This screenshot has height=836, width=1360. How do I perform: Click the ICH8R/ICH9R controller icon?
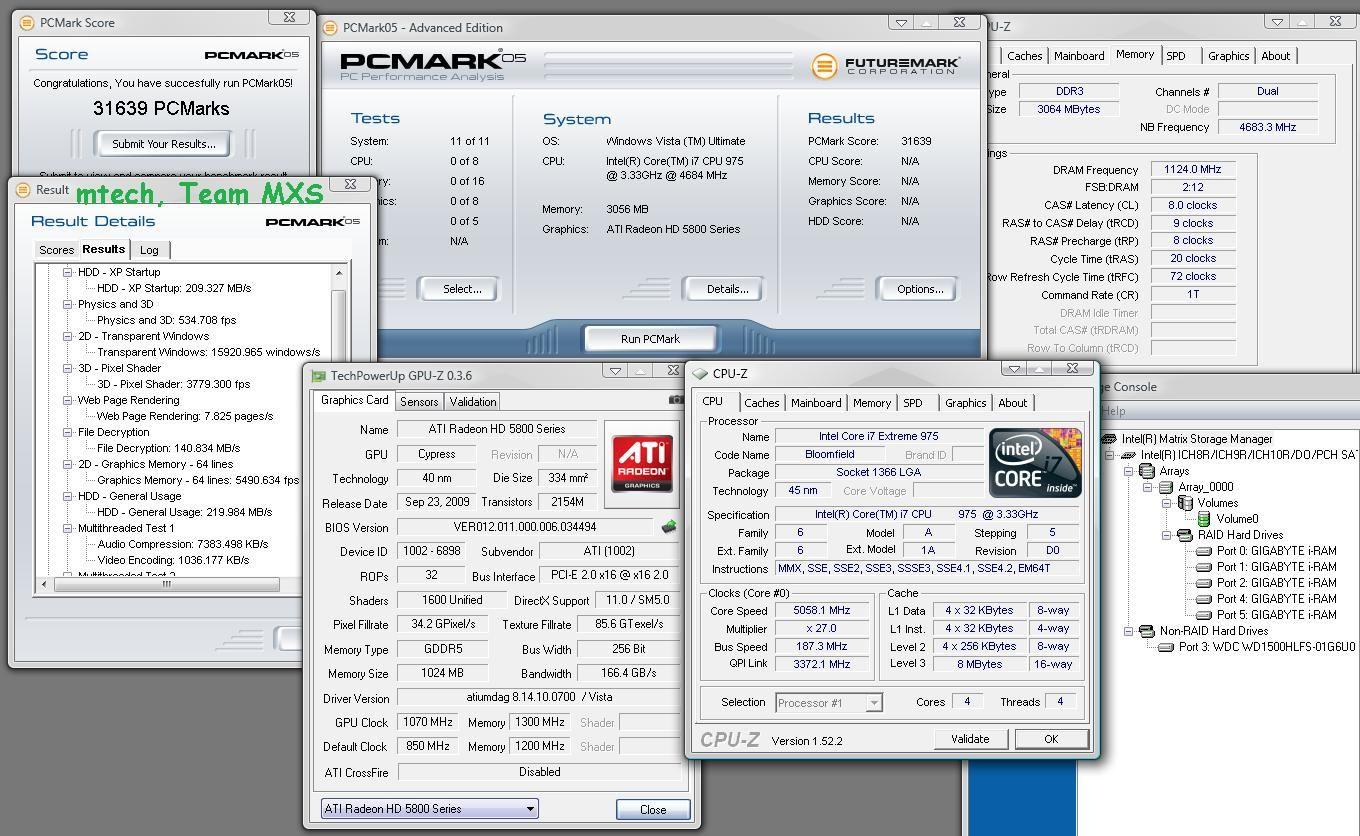tap(1128, 455)
